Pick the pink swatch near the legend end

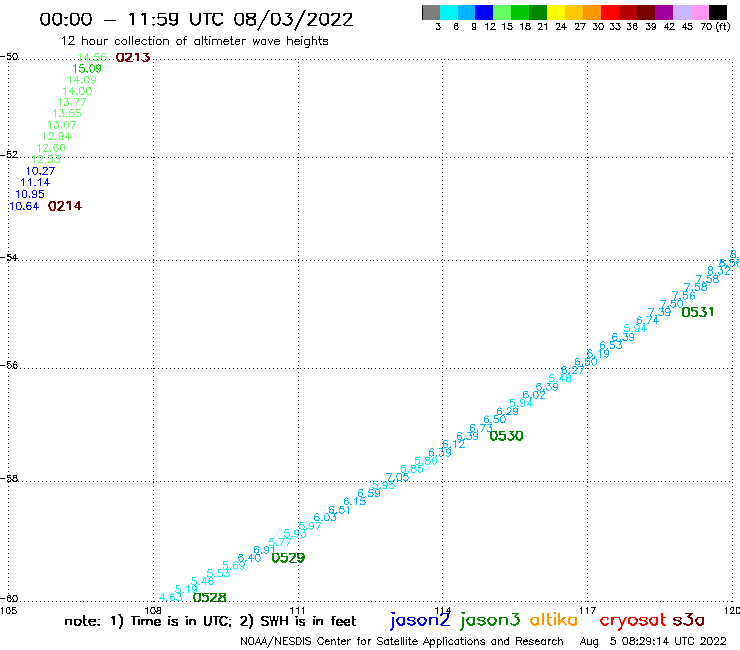click(x=699, y=12)
